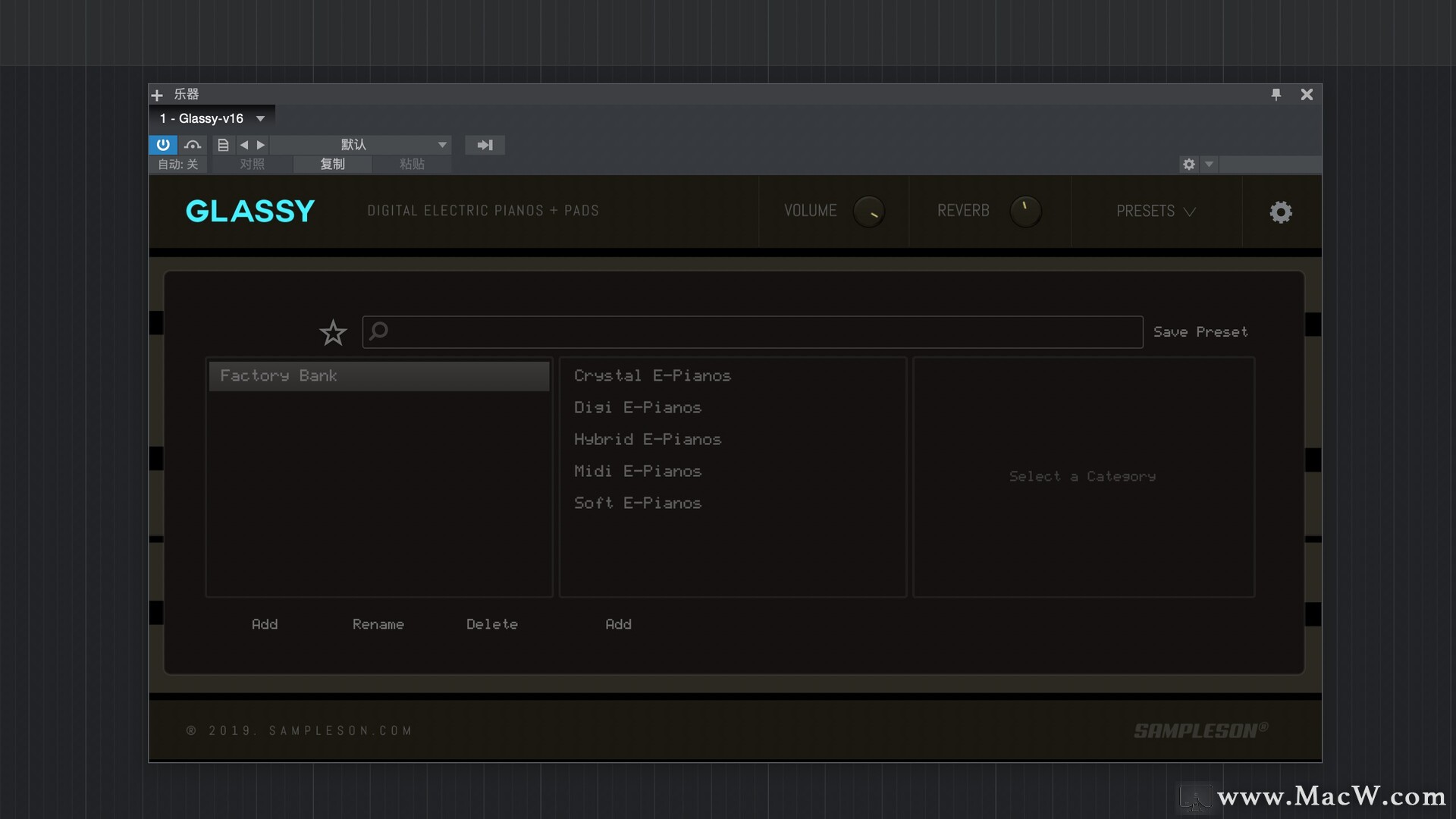Go to next preset with right arrow
The image size is (1456, 819).
[x=261, y=144]
